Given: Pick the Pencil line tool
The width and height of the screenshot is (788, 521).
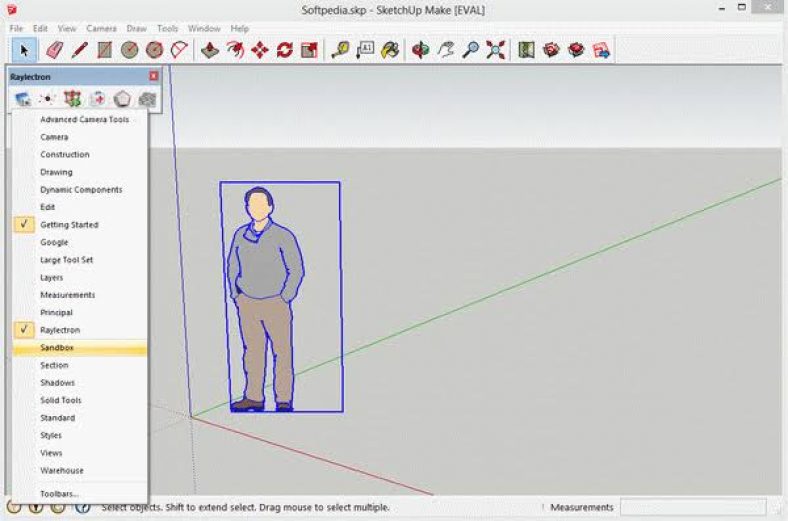Looking at the screenshot, I should pyautogui.click(x=79, y=49).
